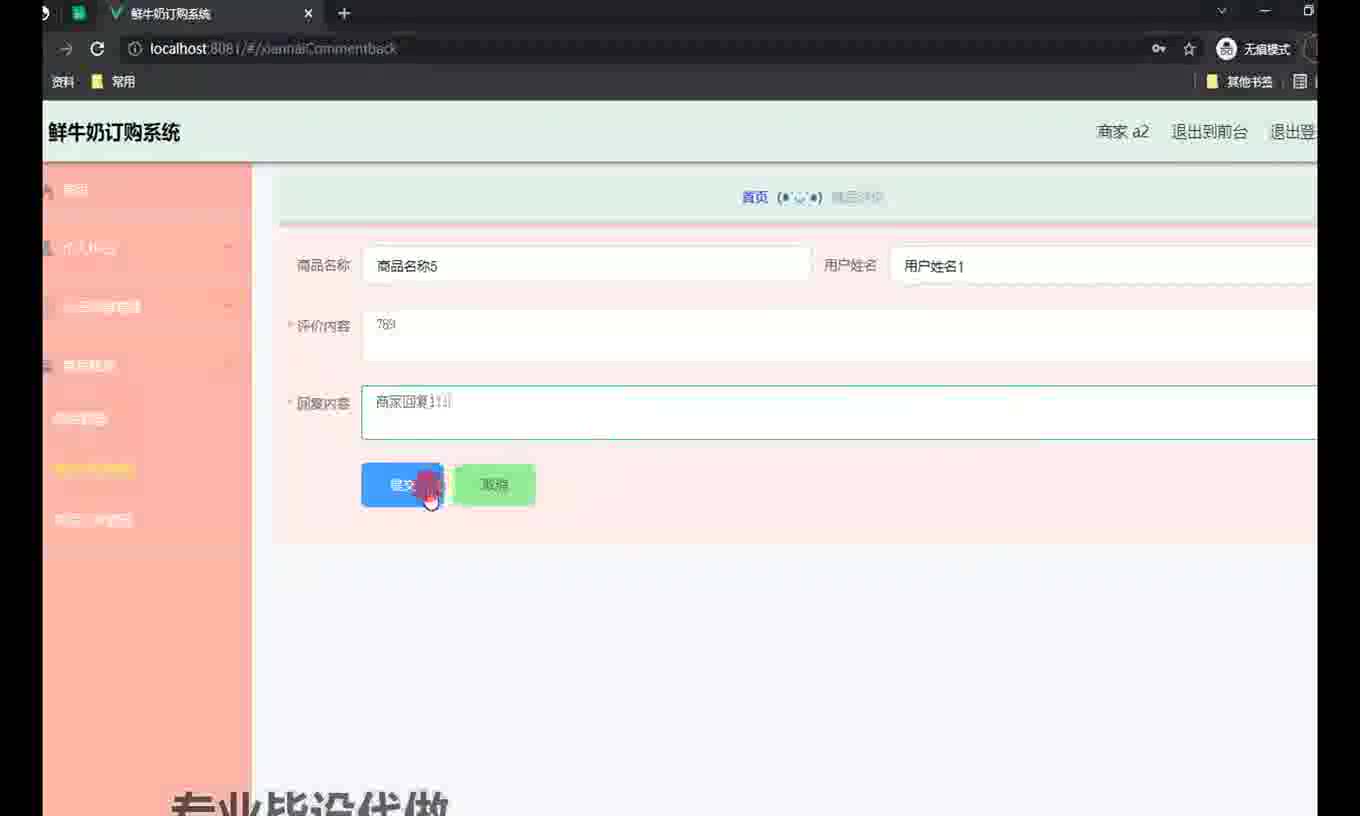Open the reading list icon
The width and height of the screenshot is (1360, 816).
1300,82
